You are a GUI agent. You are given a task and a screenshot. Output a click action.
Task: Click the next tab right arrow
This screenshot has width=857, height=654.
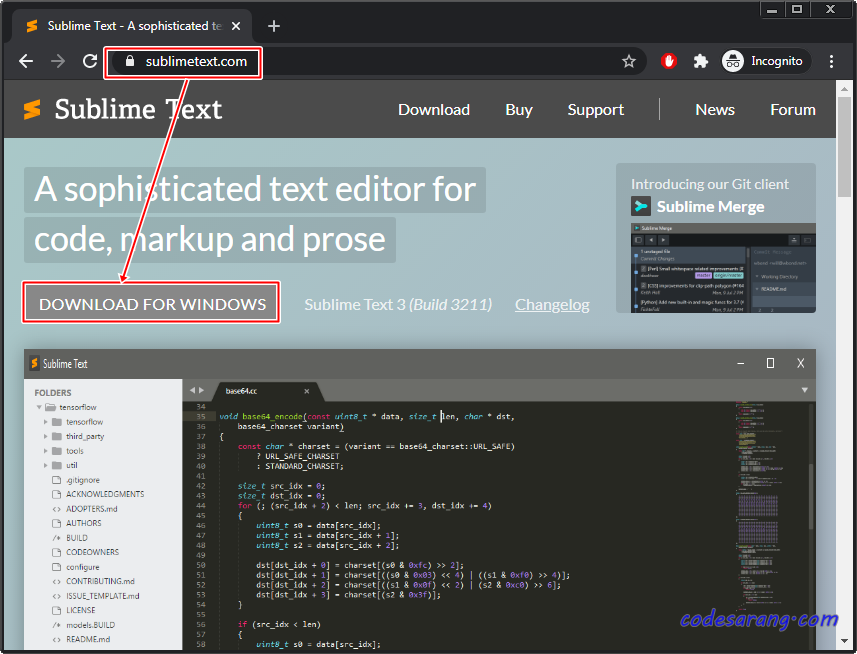[x=201, y=390]
